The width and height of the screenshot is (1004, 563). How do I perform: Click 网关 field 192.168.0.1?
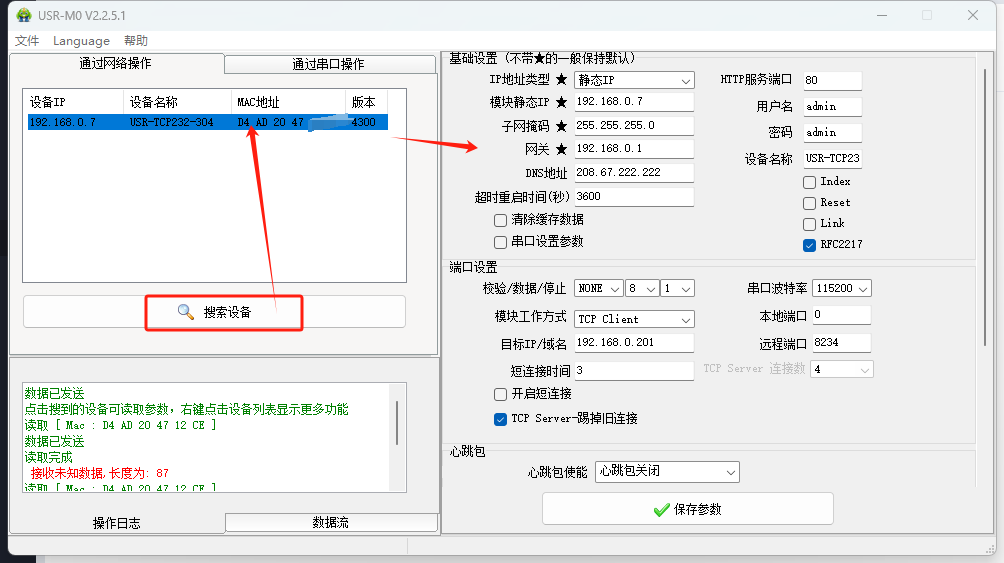tap(634, 149)
